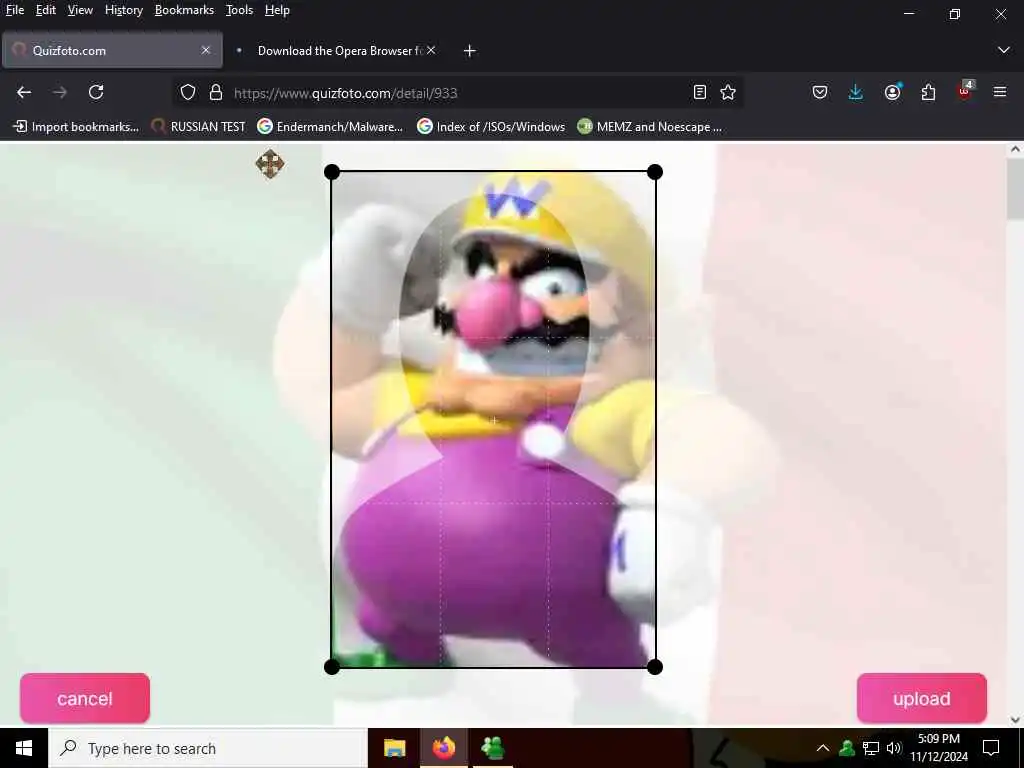
Task: Open the Edit menu
Action: coord(46,10)
